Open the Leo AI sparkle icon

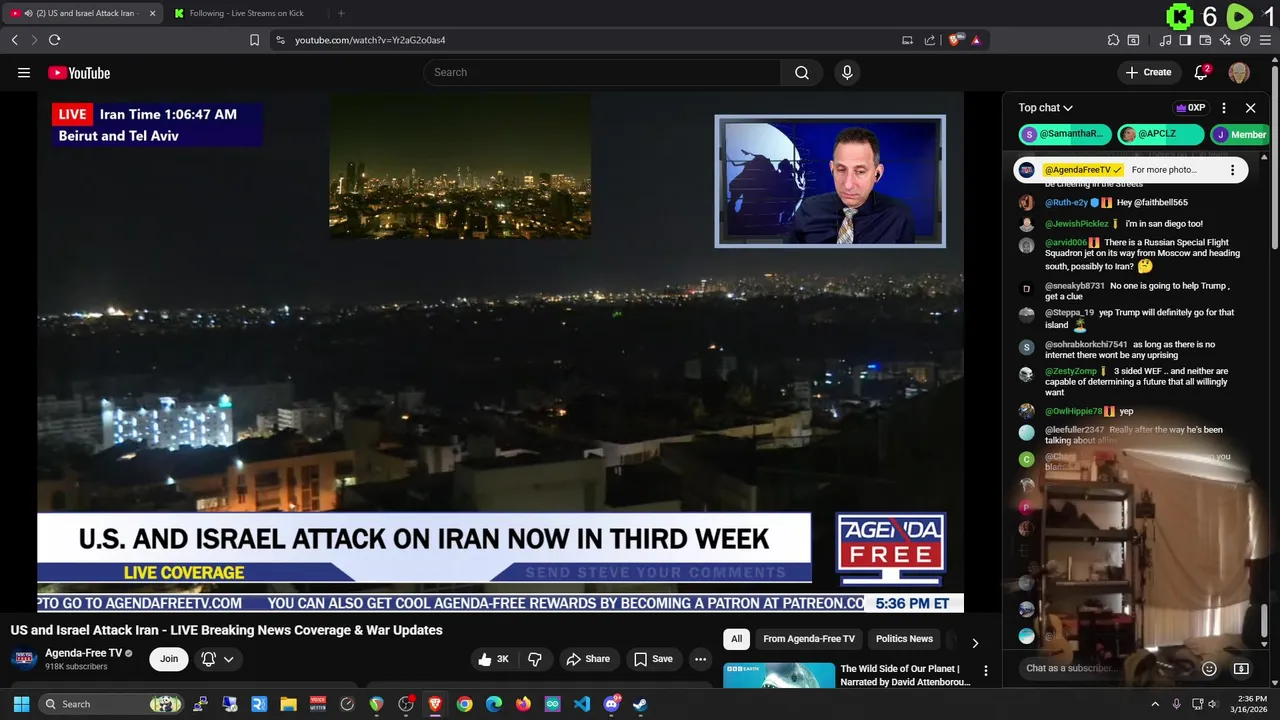point(1225,40)
